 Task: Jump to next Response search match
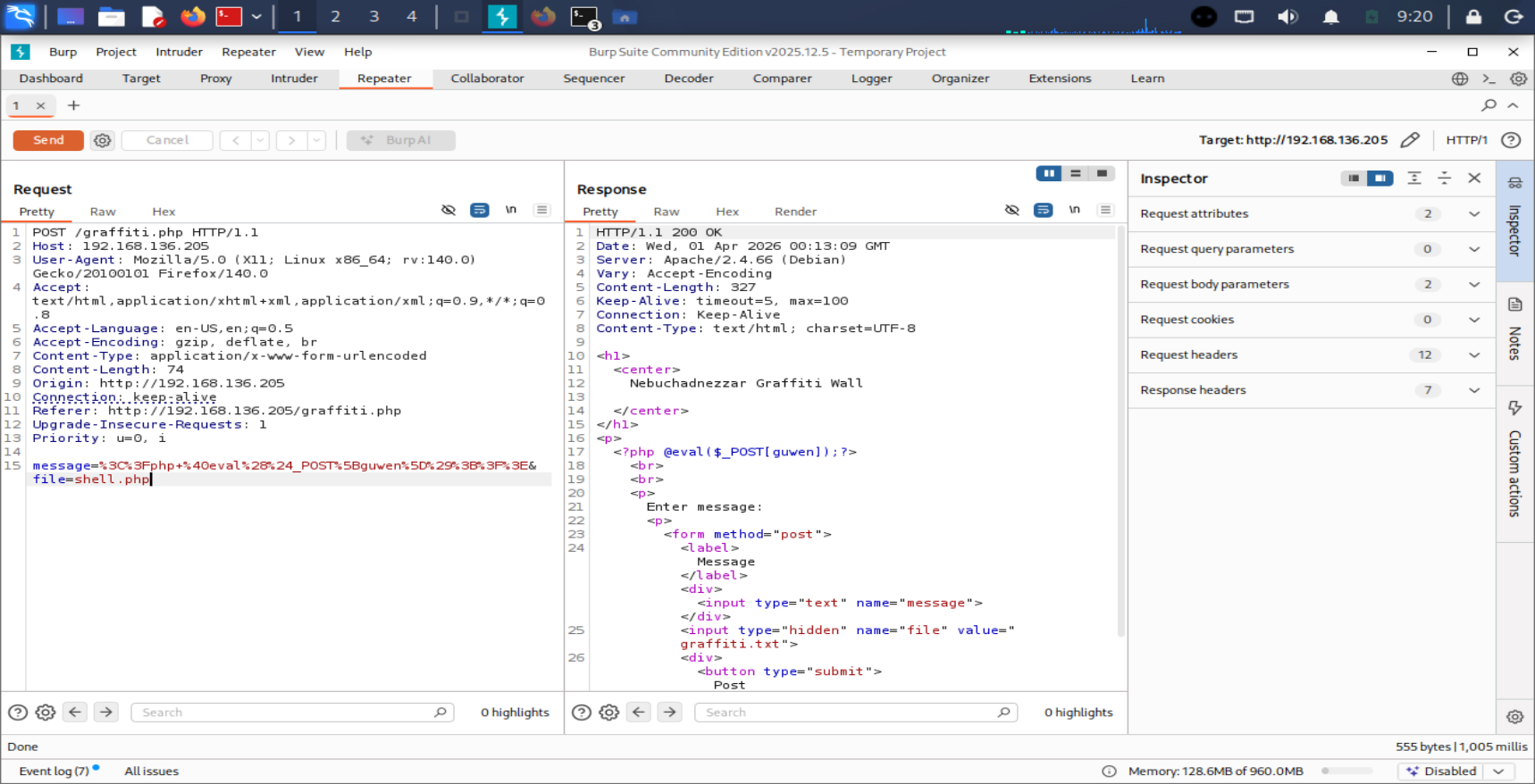coord(670,713)
